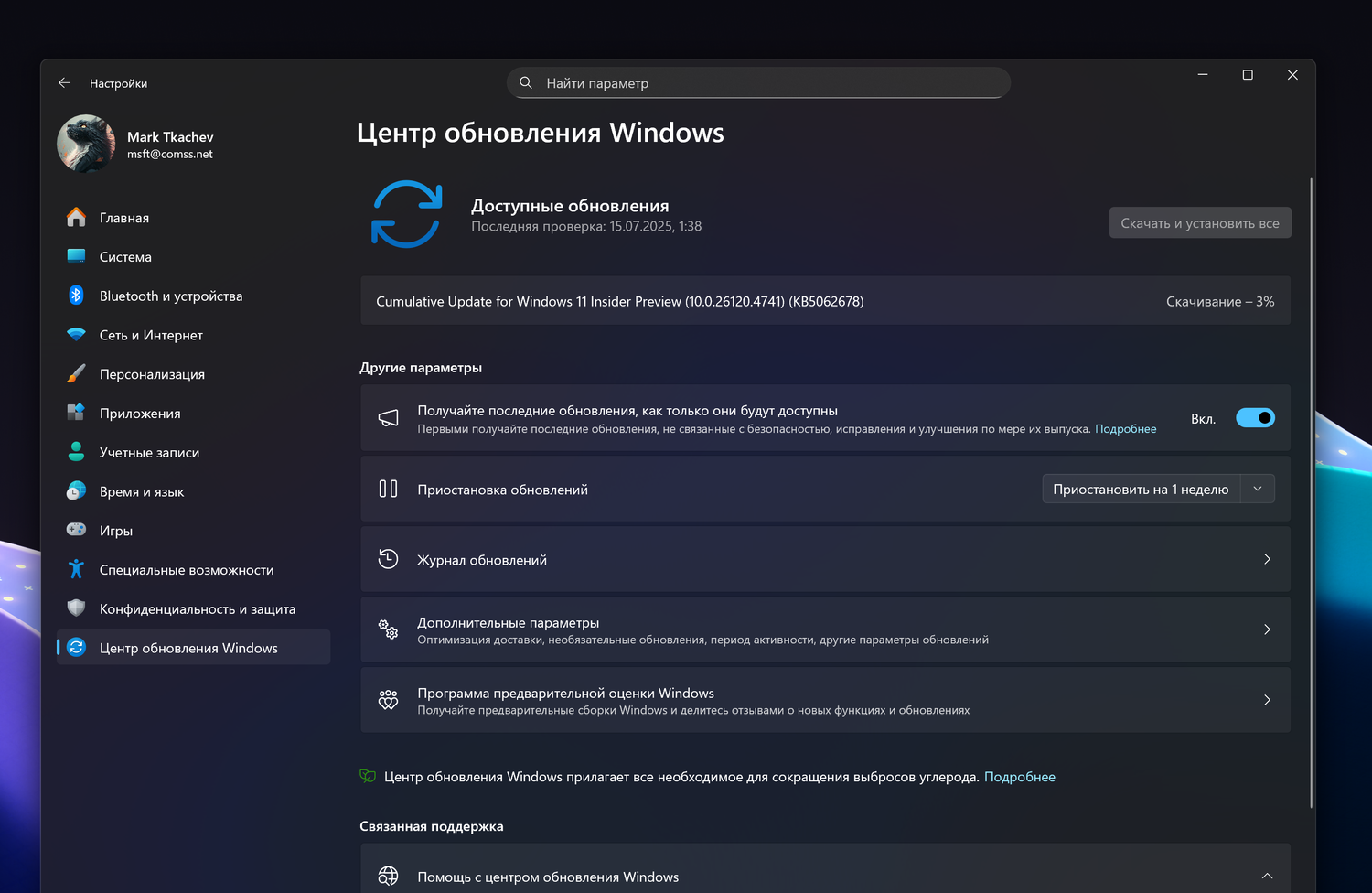
Task: Click the vertical scrollbar of the settings page
Action: click(1312, 492)
